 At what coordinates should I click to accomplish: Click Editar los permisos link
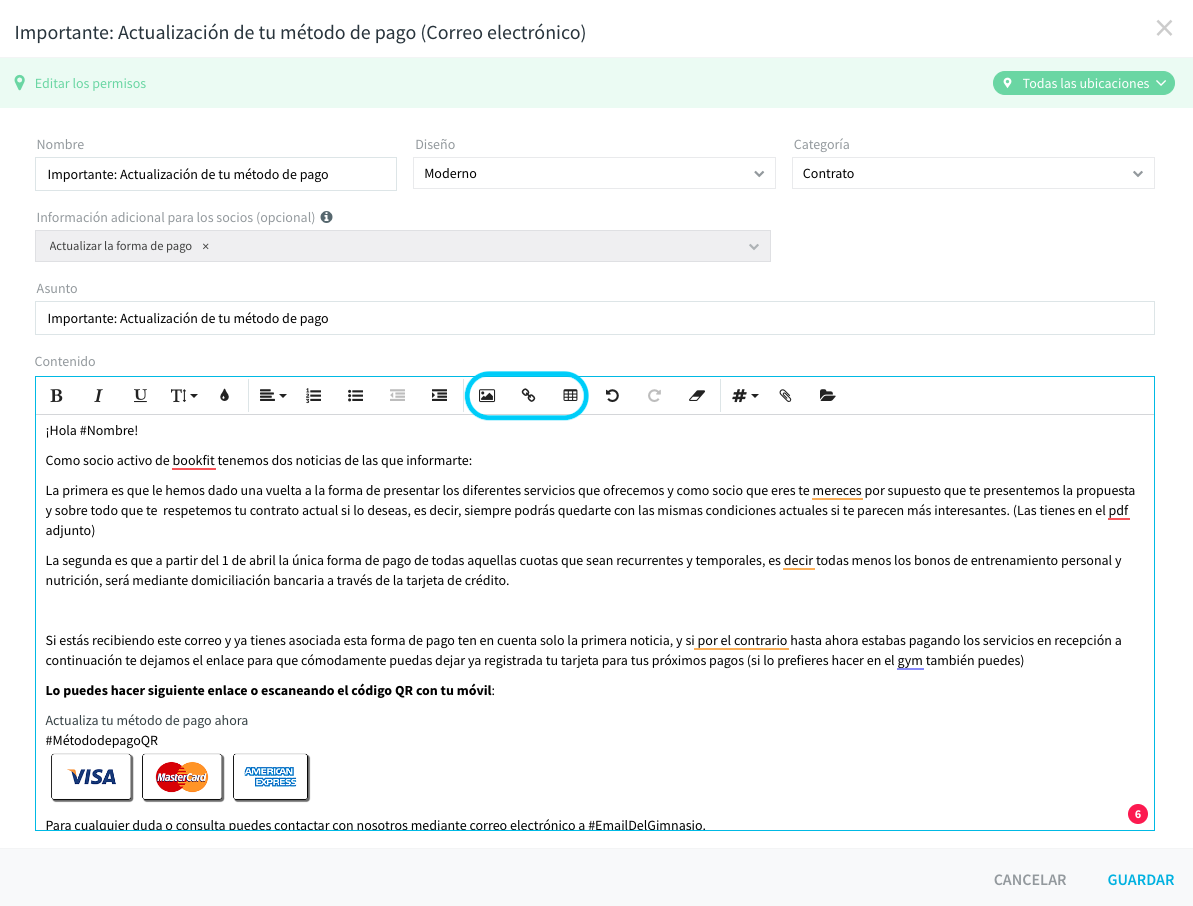point(91,84)
